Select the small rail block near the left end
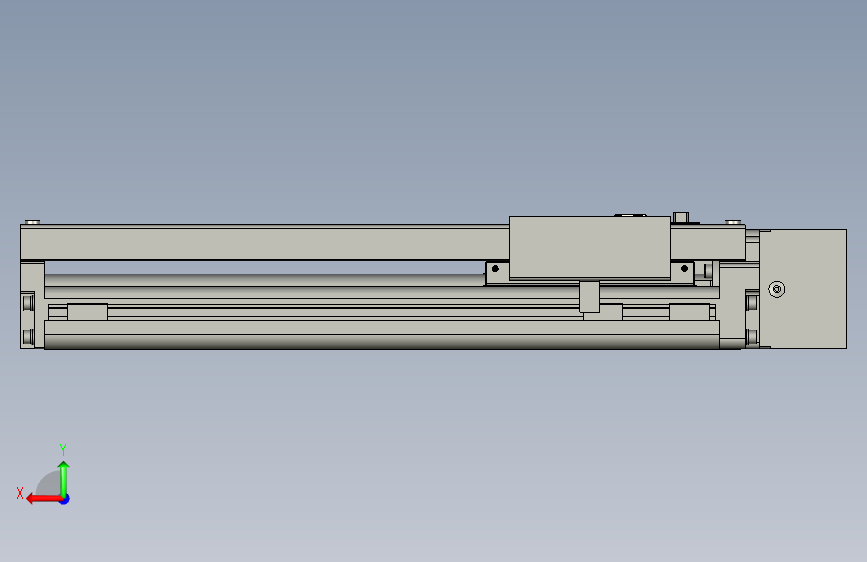867x562 pixels. pos(87,311)
